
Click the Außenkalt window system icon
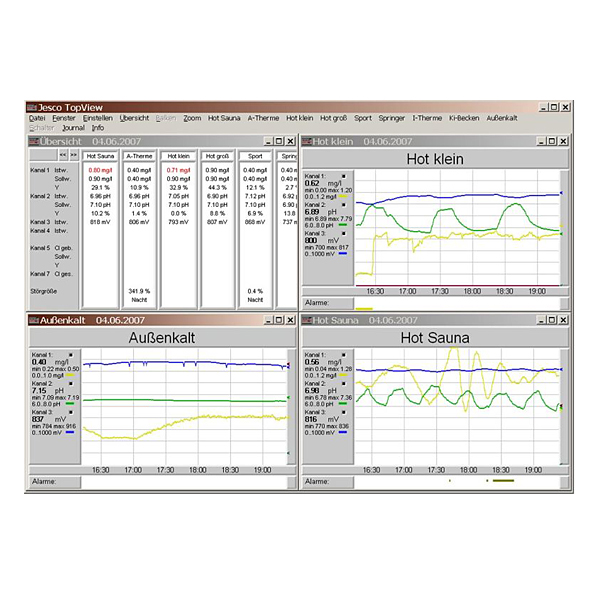coord(34,320)
